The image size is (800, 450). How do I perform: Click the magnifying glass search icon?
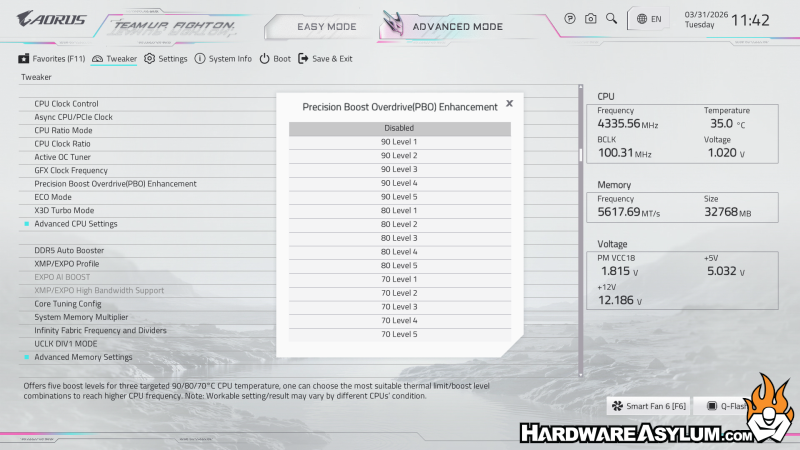[x=611, y=18]
